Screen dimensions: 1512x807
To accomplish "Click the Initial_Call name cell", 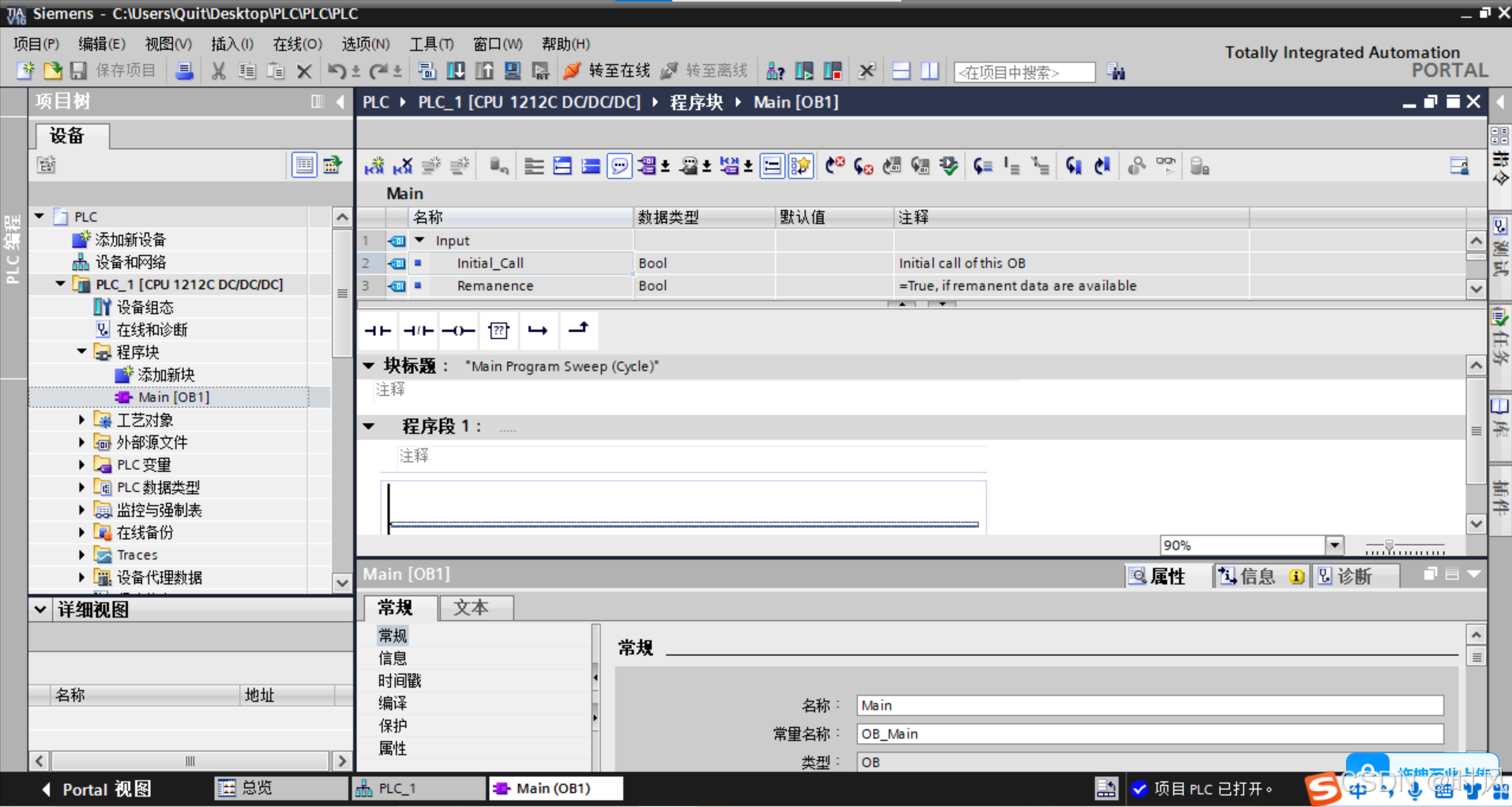I will pos(521,263).
